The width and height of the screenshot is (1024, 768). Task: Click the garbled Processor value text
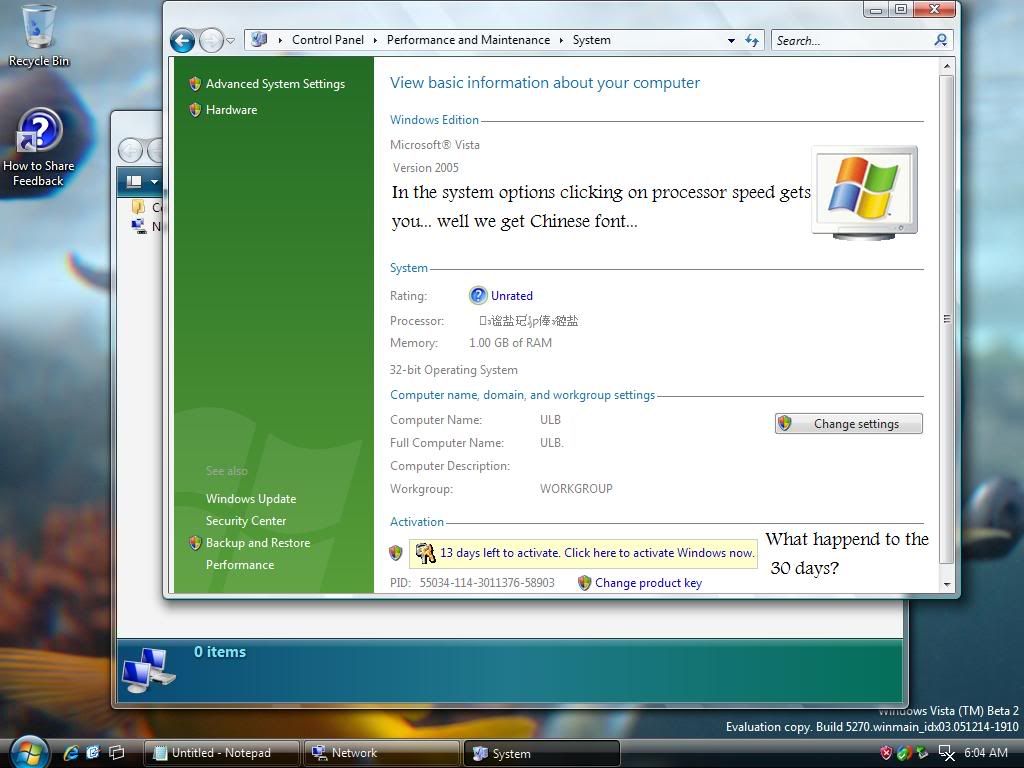point(528,321)
